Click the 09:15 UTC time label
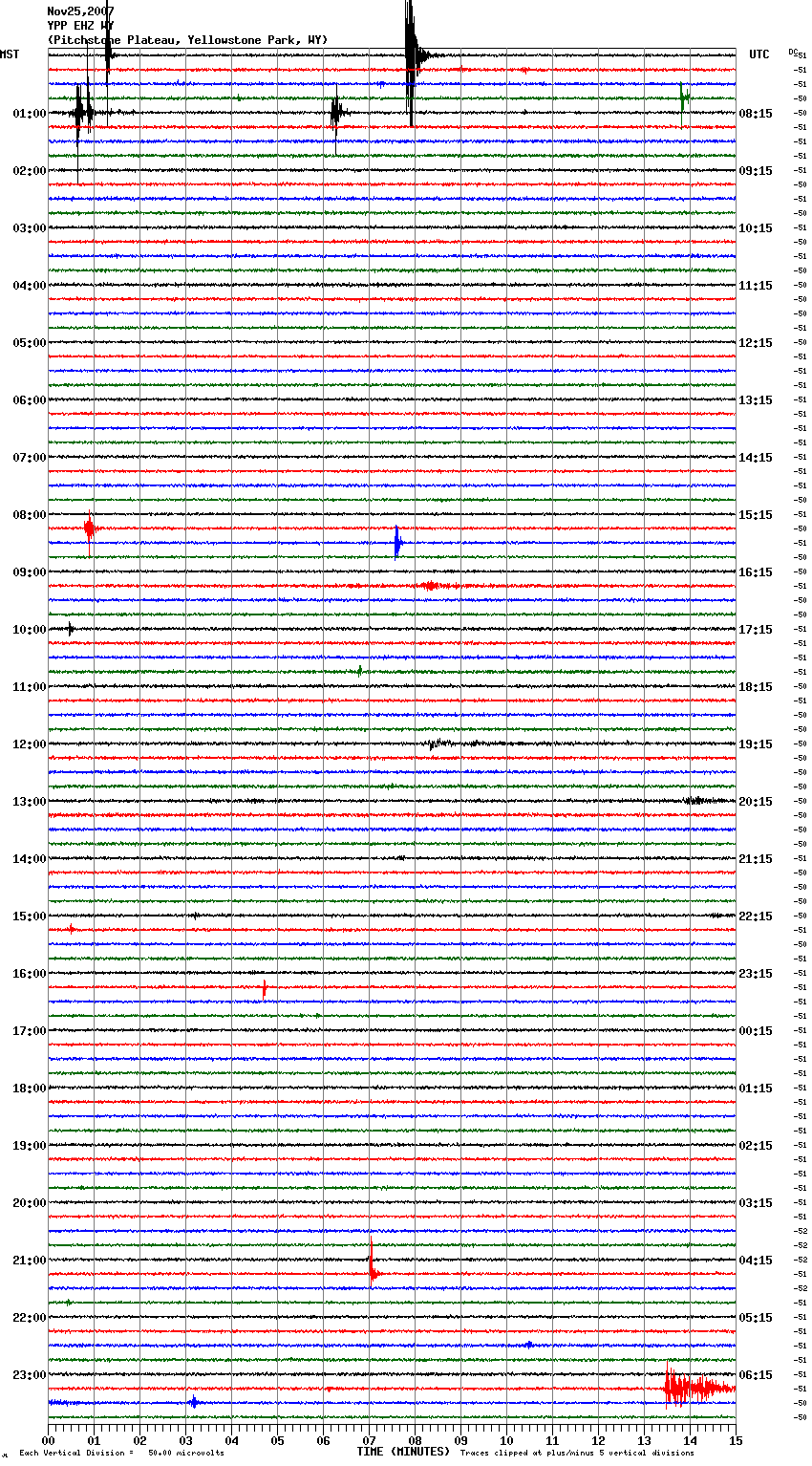The width and height of the screenshot is (812, 1466). pyautogui.click(x=756, y=171)
